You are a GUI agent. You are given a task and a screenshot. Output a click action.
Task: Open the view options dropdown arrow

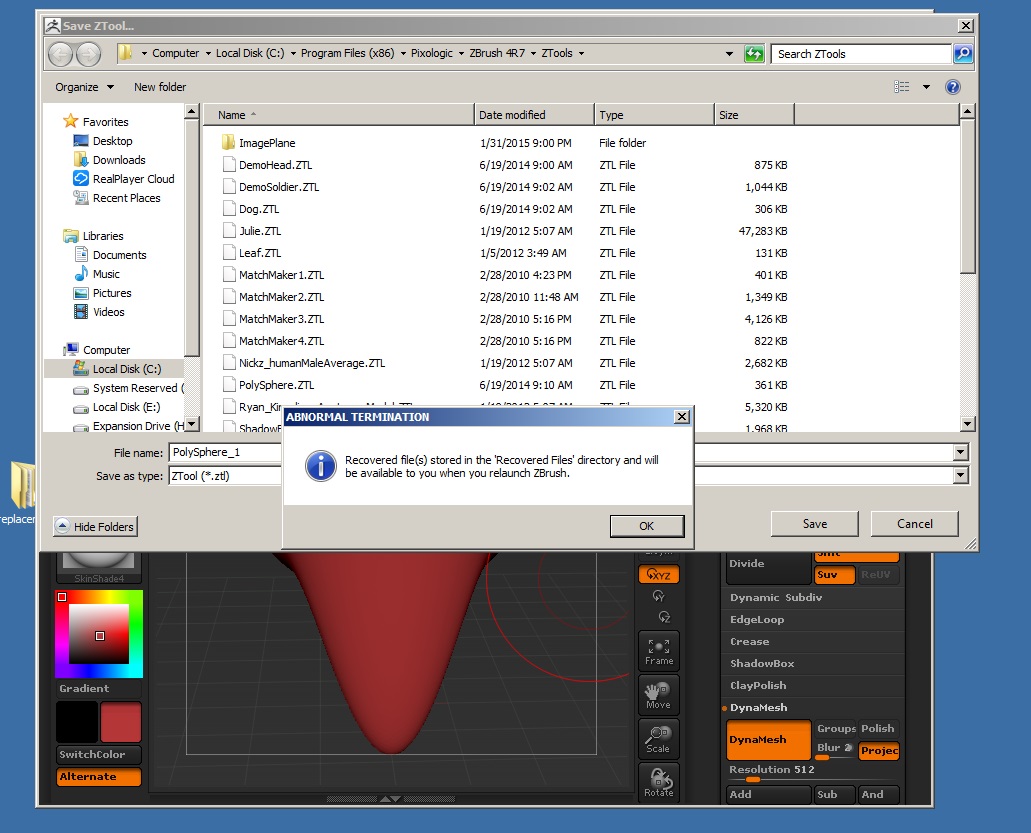coord(926,87)
